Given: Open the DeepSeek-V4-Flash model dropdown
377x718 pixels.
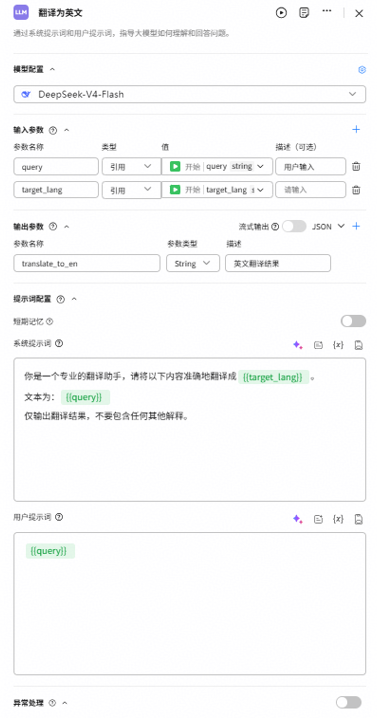Looking at the screenshot, I should point(190,94).
